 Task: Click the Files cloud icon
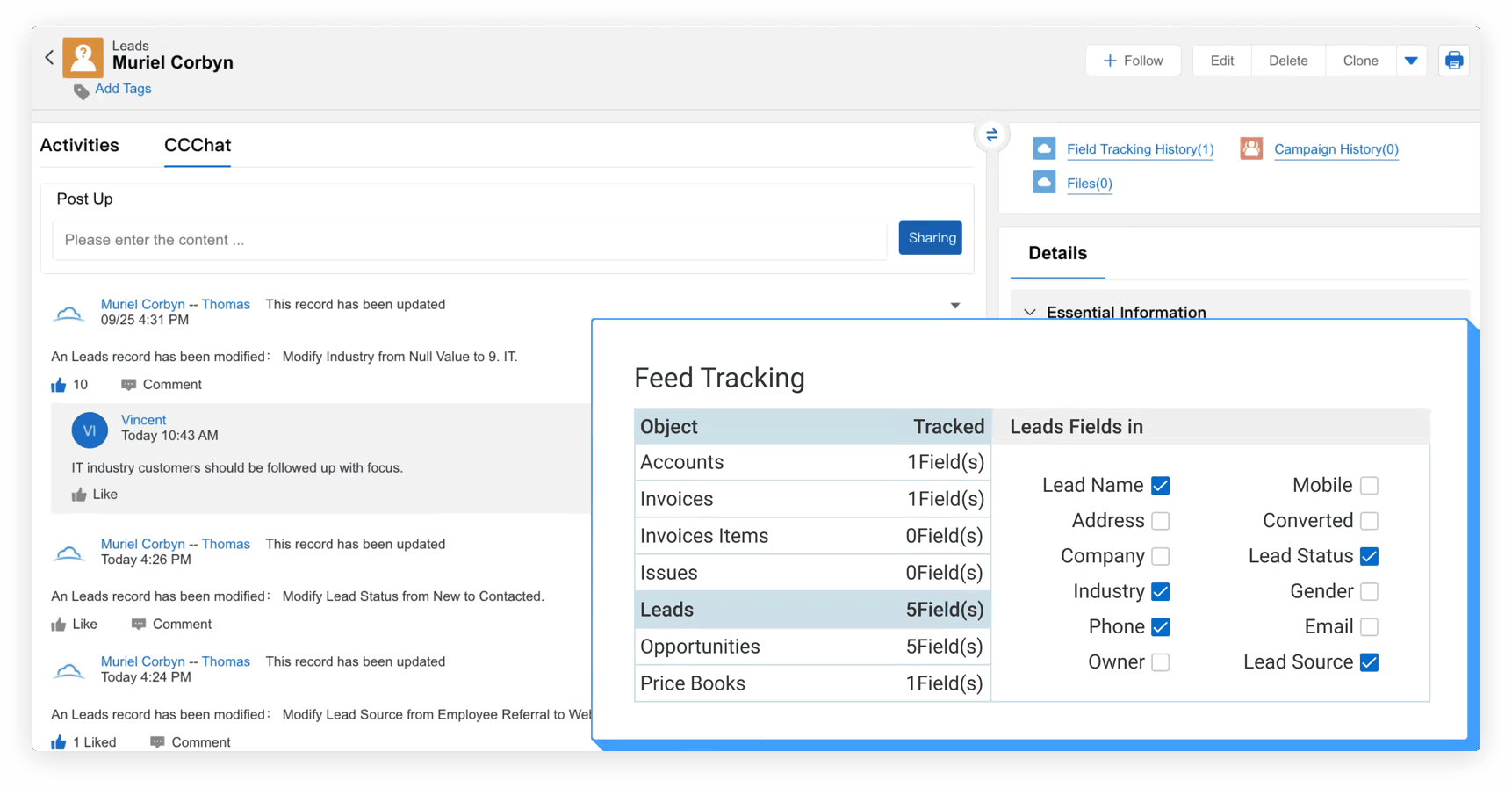[x=1044, y=183]
